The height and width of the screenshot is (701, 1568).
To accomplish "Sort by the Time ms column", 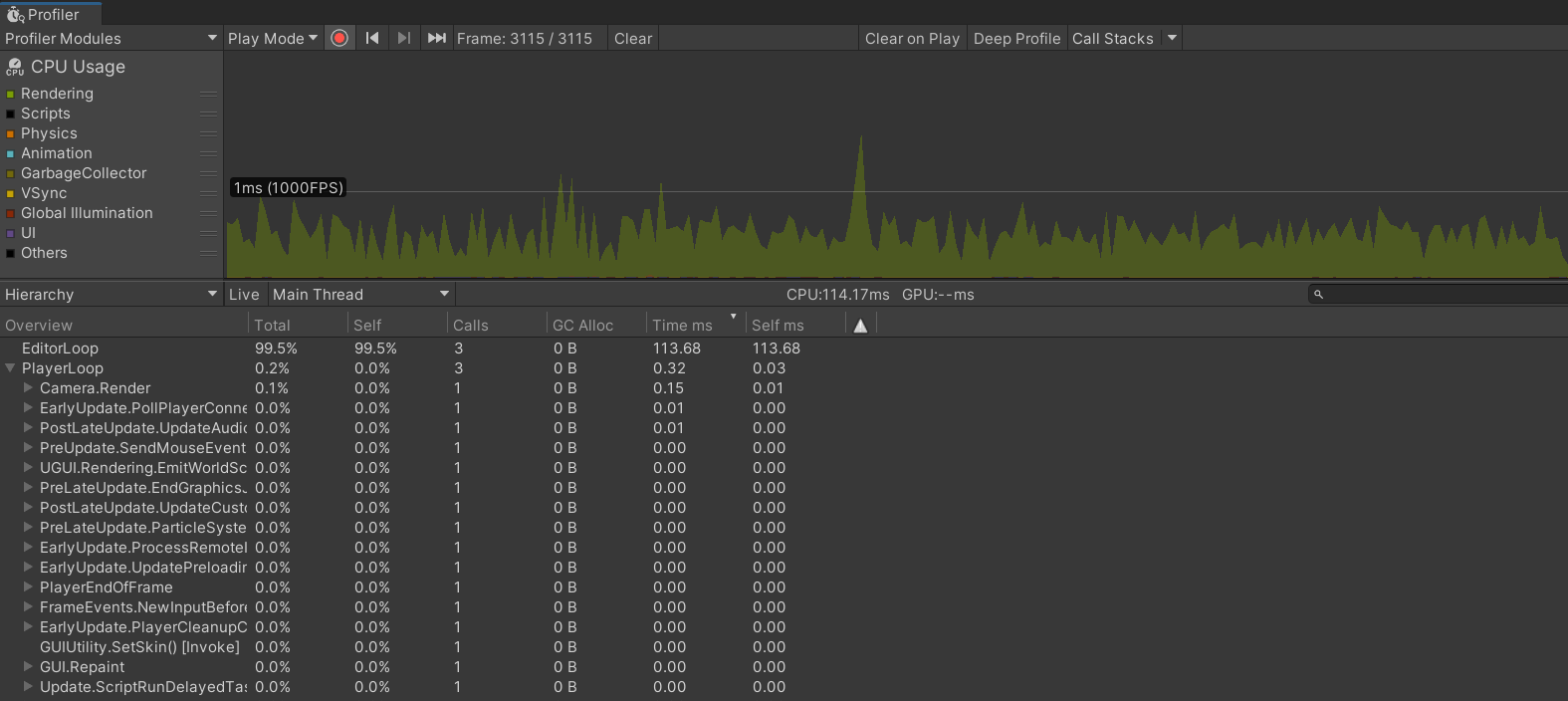I will point(683,326).
